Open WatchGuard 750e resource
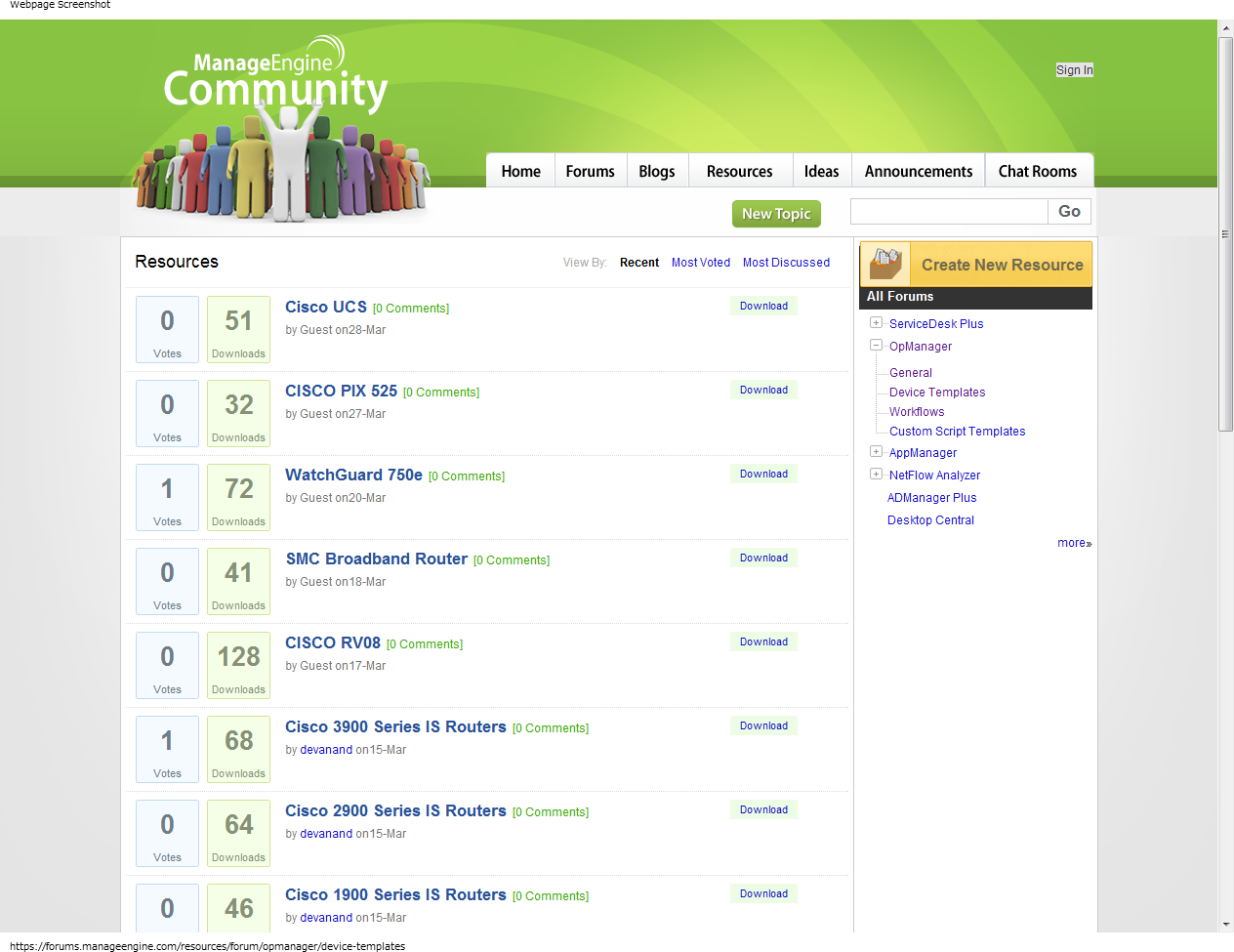This screenshot has height=952, width=1234. (x=353, y=475)
